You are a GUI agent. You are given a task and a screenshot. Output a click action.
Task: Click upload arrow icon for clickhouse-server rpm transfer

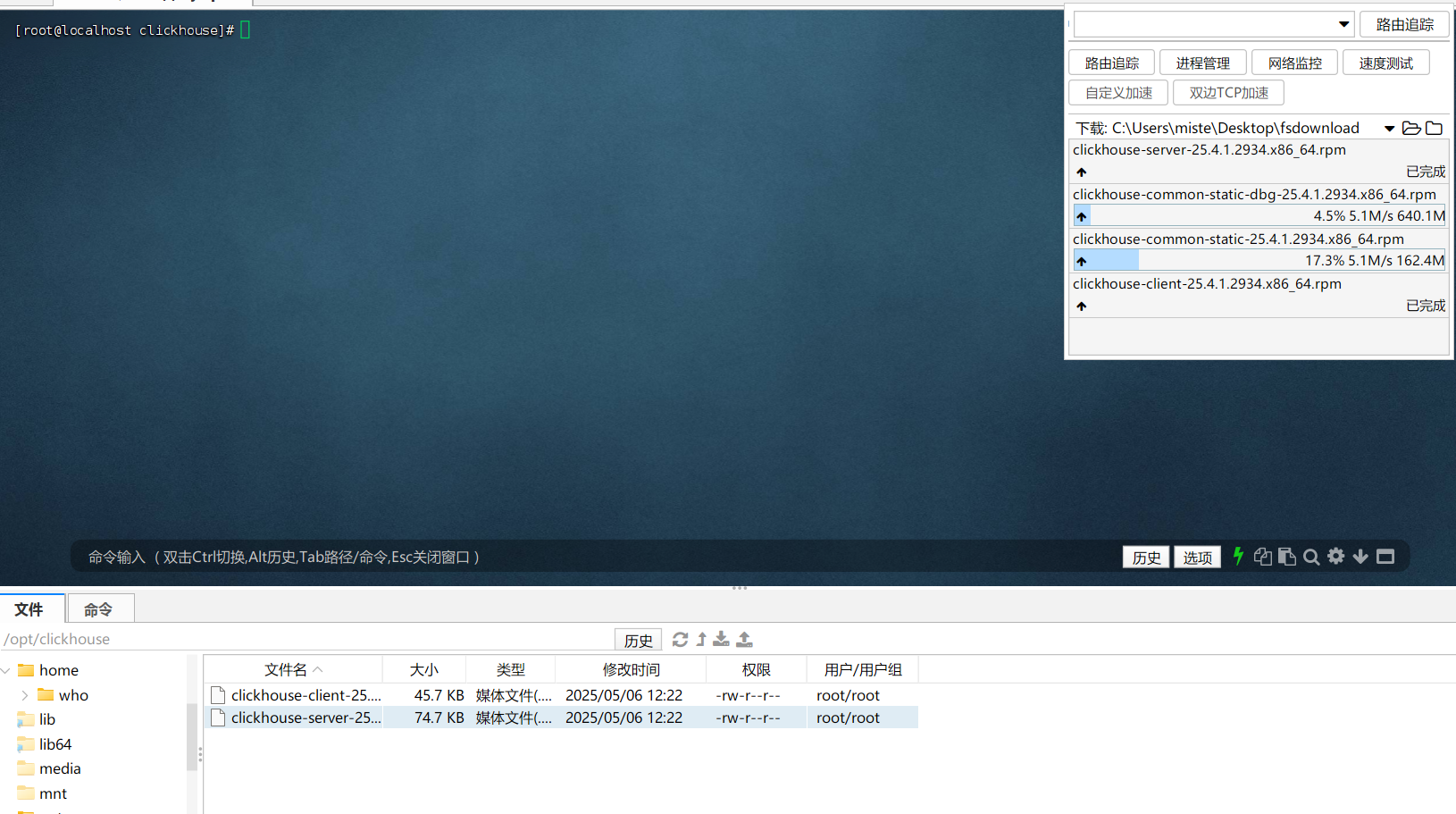[1082, 172]
